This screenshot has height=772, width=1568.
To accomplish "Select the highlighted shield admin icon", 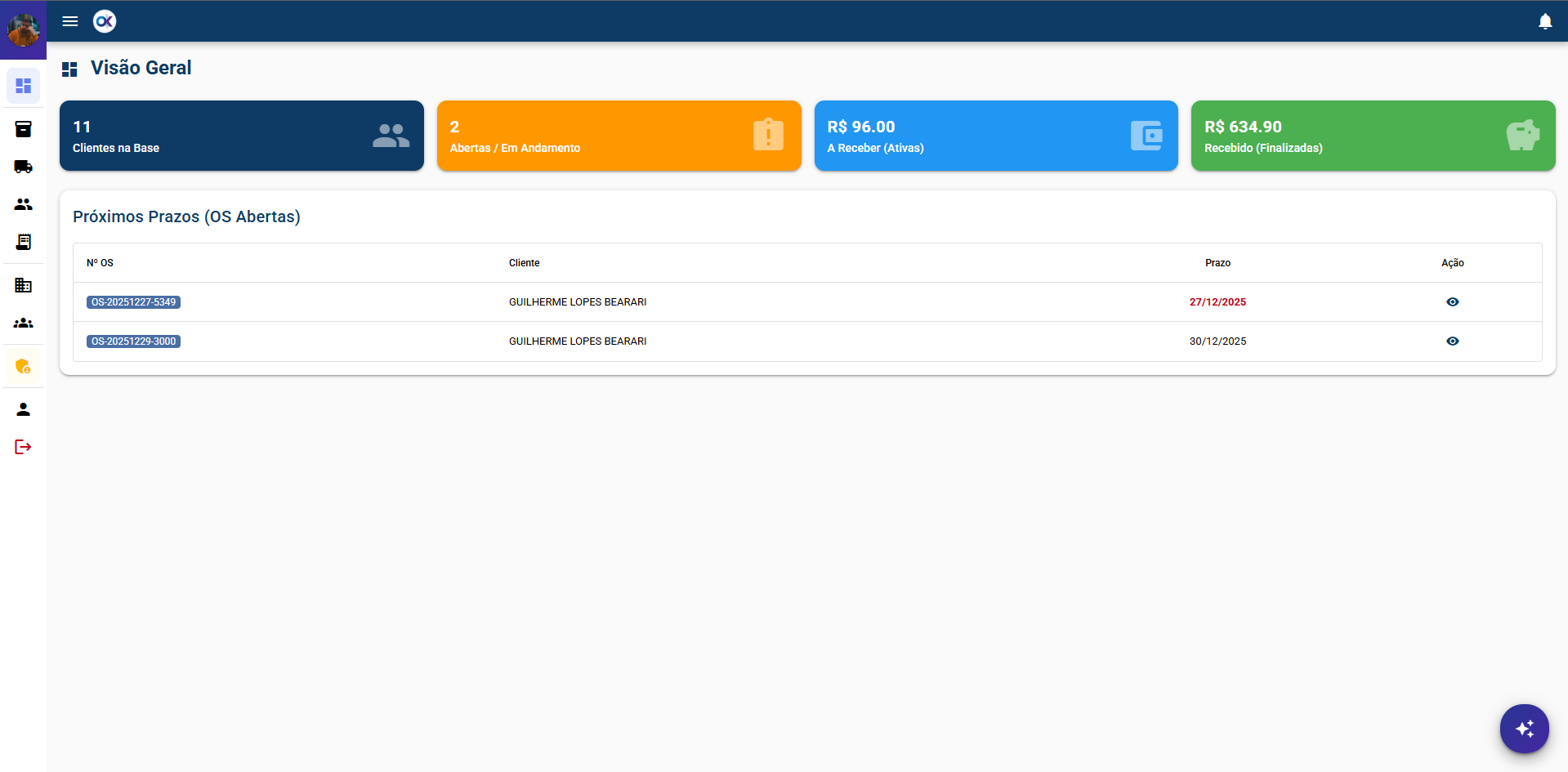I will click(x=23, y=366).
